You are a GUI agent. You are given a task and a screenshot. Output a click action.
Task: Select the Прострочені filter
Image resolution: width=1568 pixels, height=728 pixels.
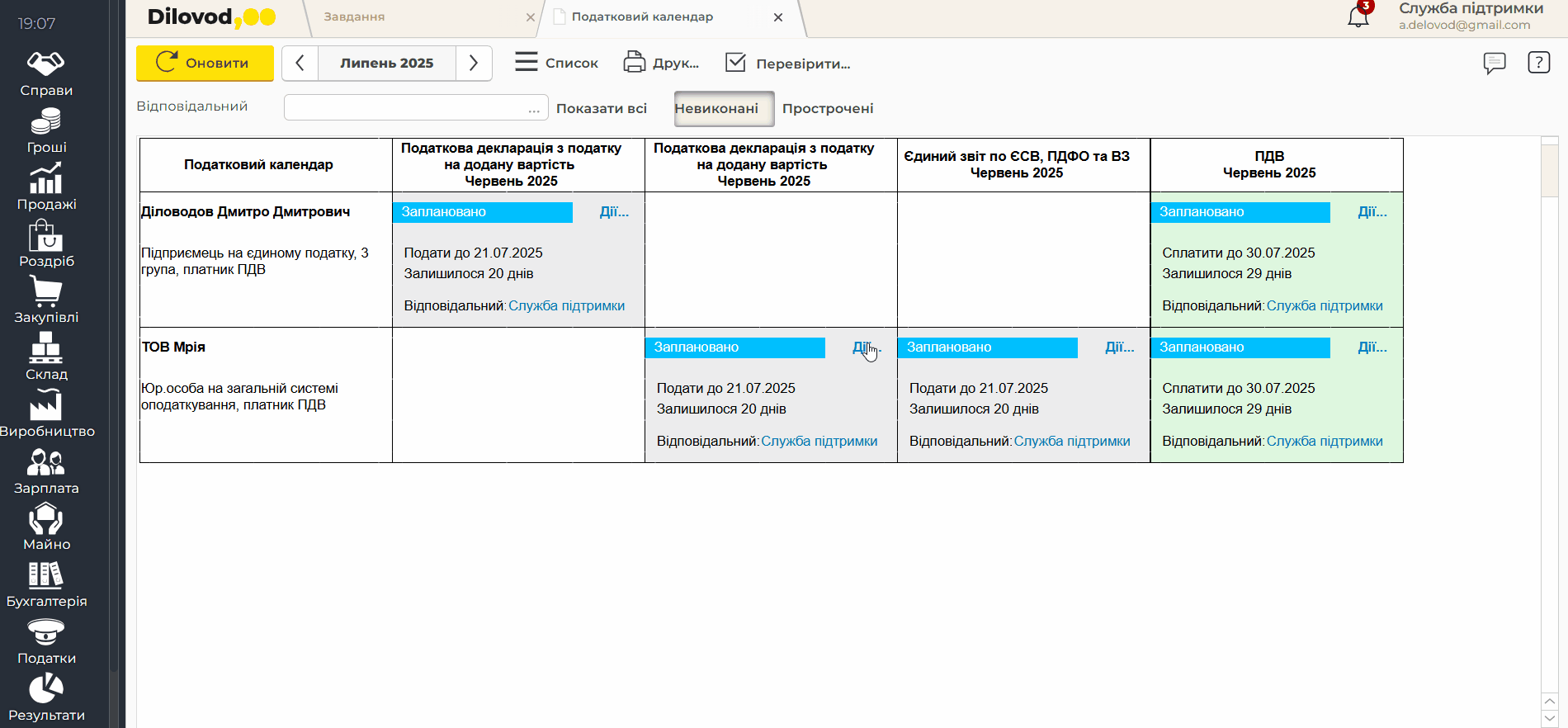[827, 109]
